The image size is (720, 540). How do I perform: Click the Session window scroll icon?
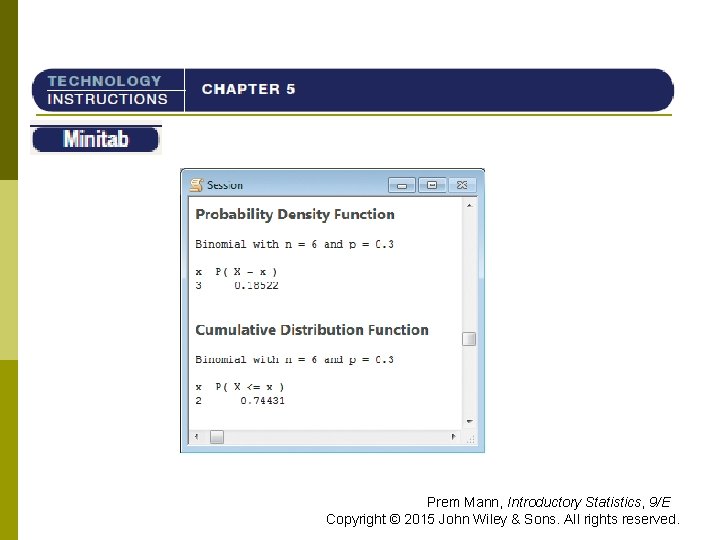click(x=197, y=185)
